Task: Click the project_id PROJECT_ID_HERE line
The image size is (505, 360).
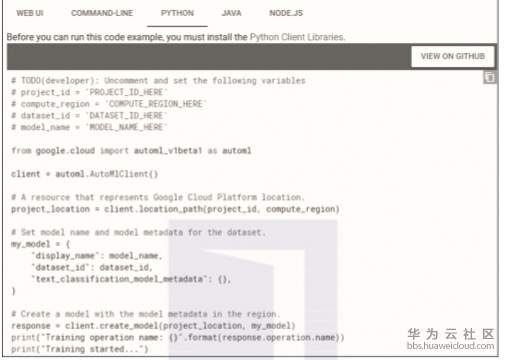Action: point(89,92)
